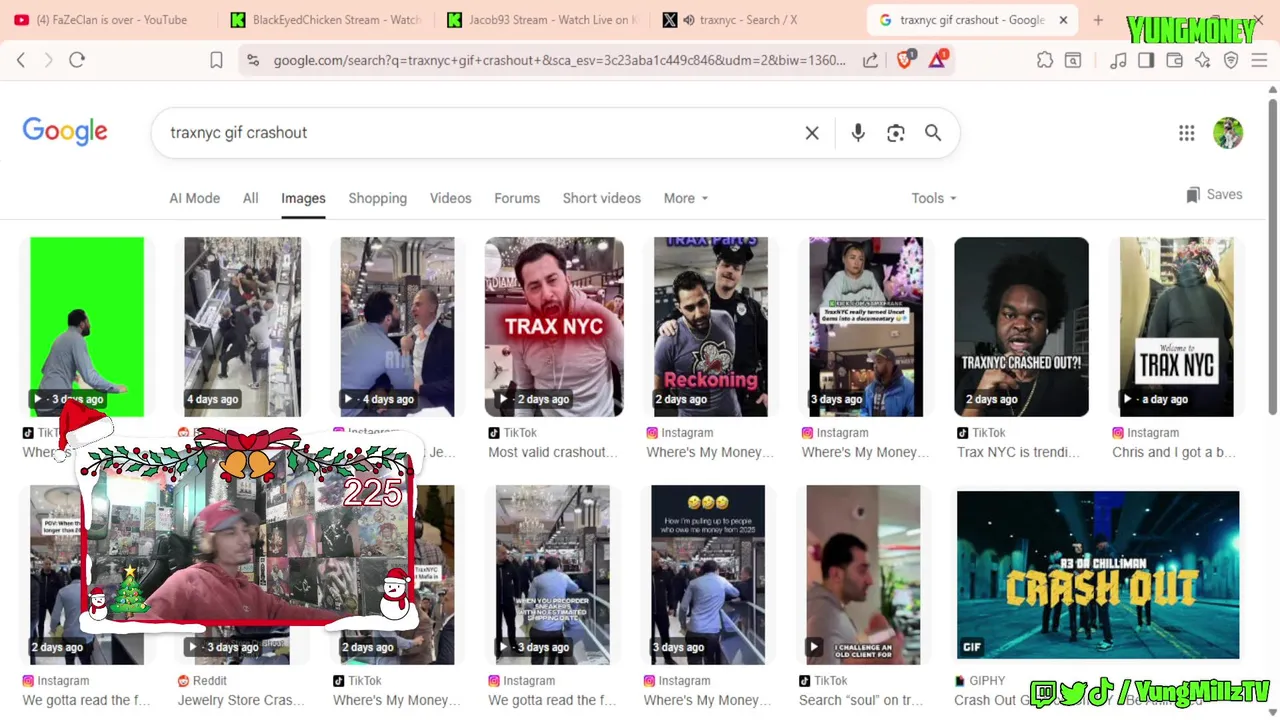Close the traxnyc gif crashout tab
This screenshot has width=1280, height=720.
[x=1063, y=20]
